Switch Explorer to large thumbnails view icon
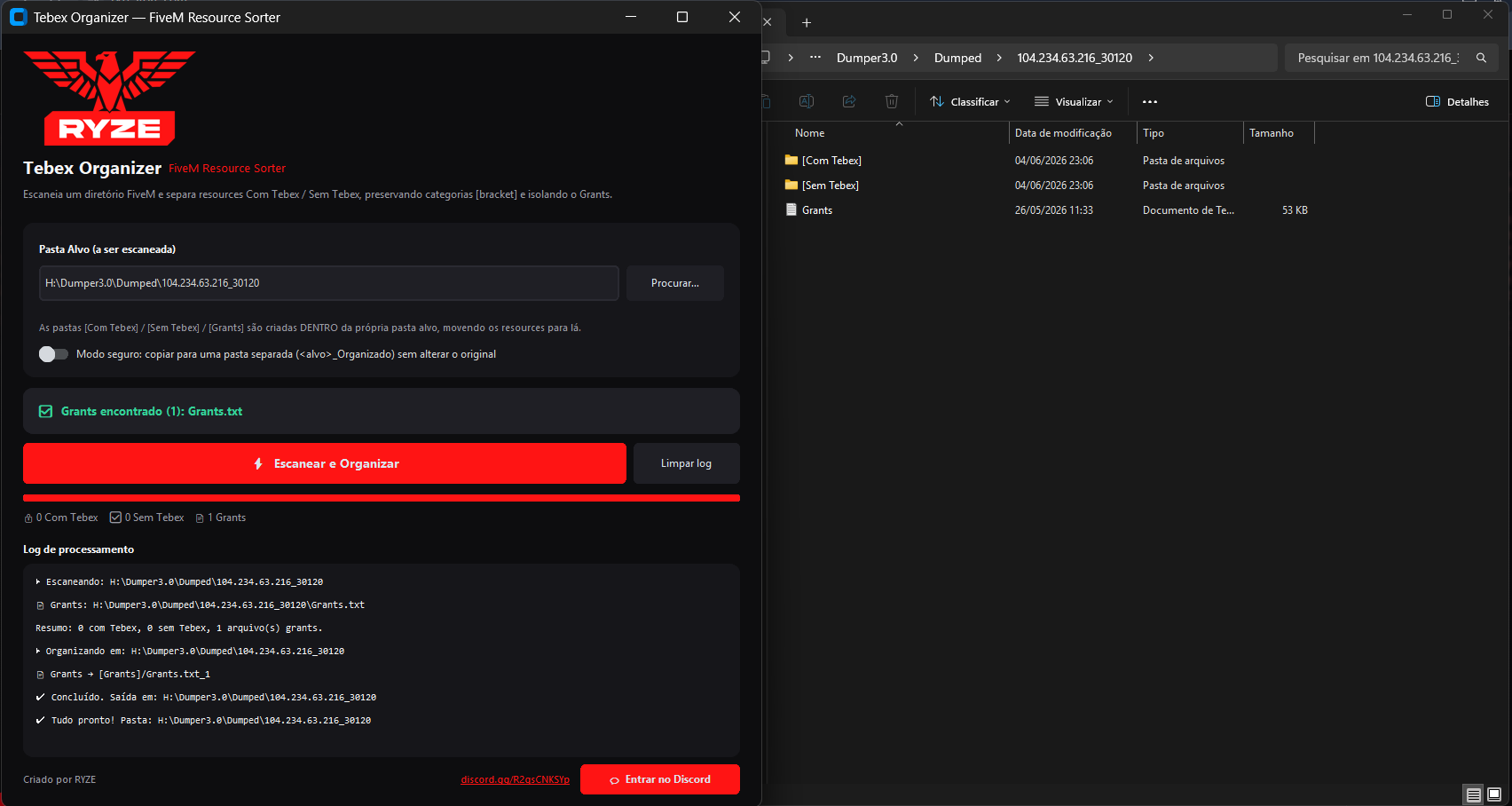 tap(1494, 794)
